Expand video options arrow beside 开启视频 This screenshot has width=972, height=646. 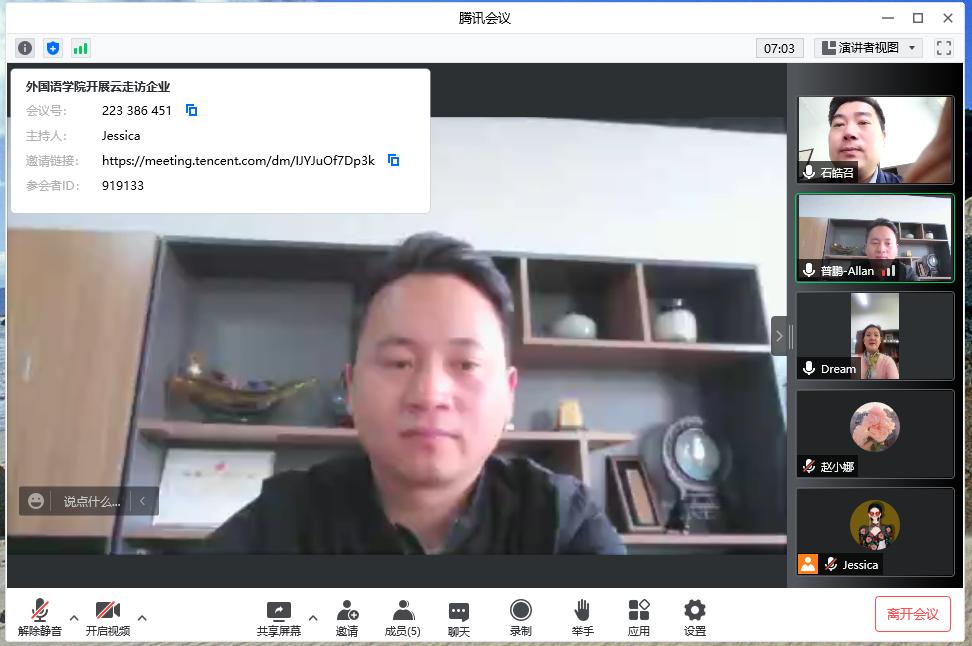click(x=142, y=617)
